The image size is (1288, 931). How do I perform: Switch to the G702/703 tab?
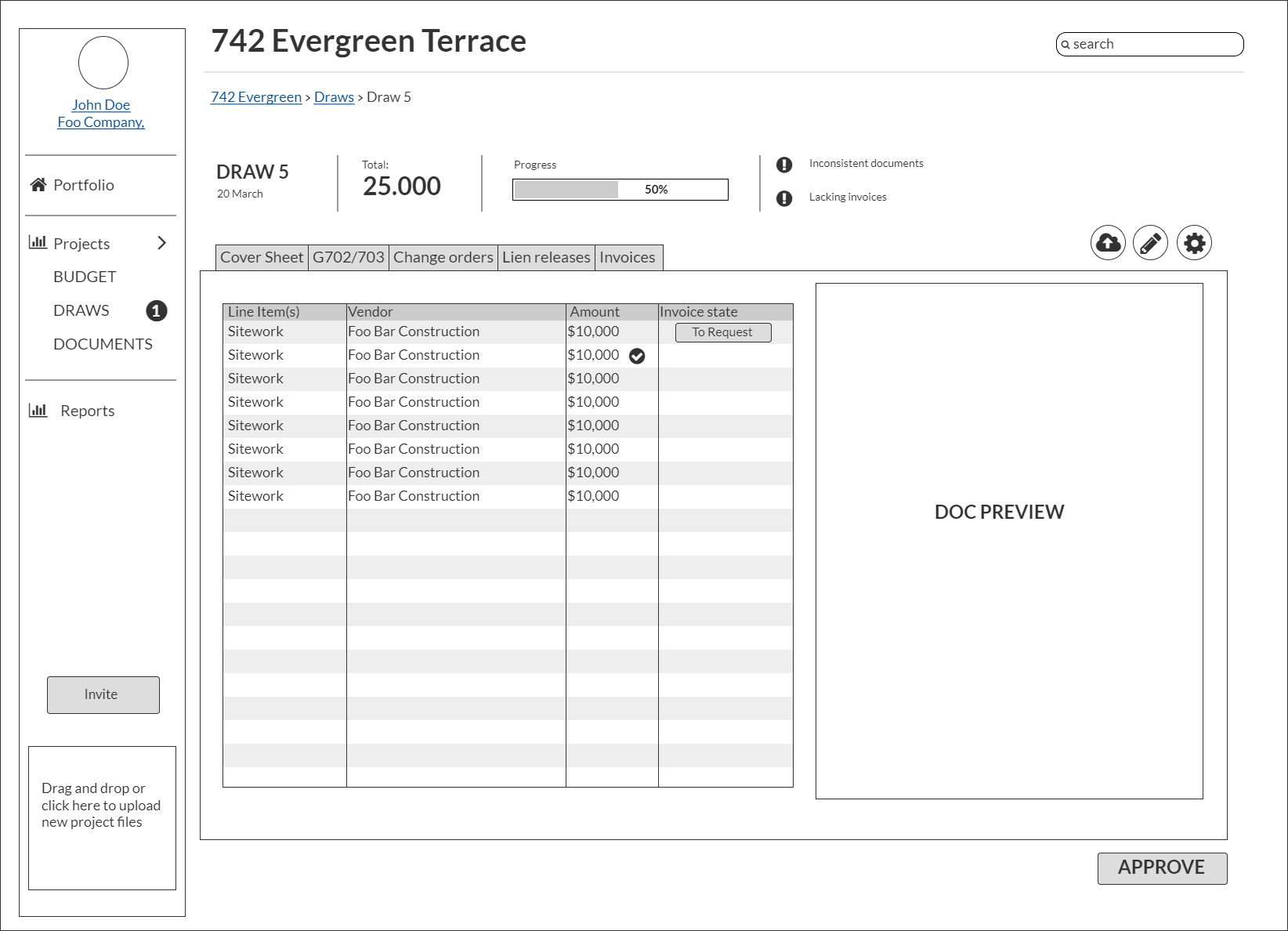pos(349,257)
